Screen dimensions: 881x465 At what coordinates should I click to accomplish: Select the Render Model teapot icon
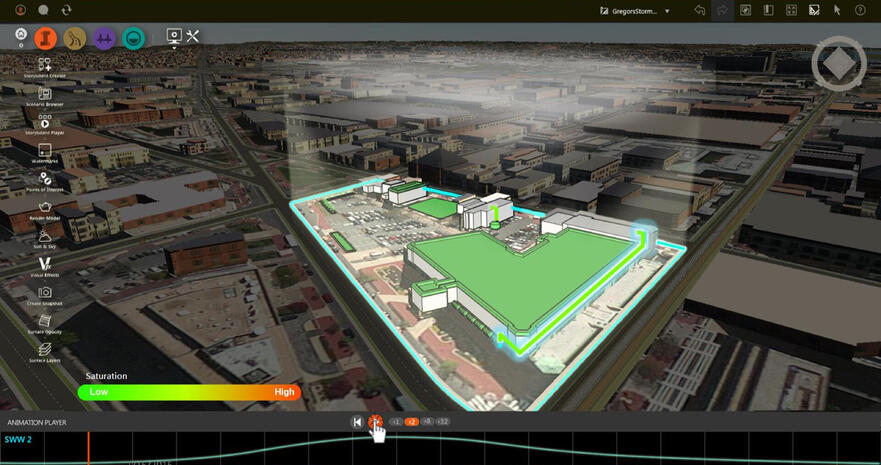(x=44, y=206)
